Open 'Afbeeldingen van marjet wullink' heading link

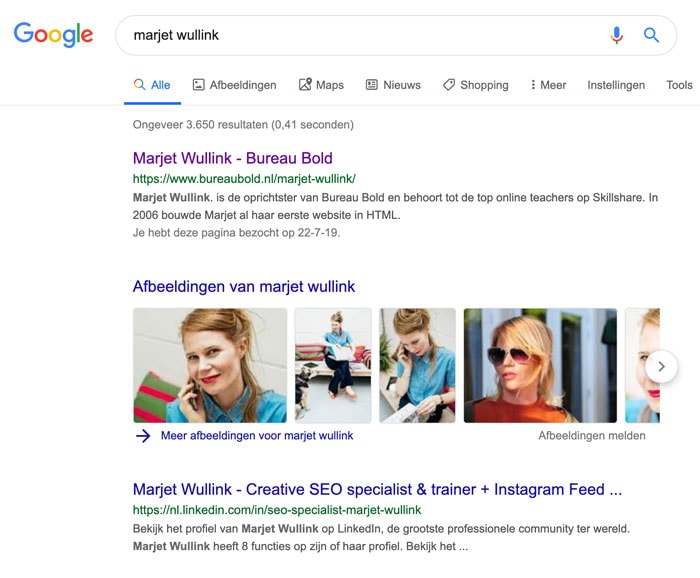[244, 286]
